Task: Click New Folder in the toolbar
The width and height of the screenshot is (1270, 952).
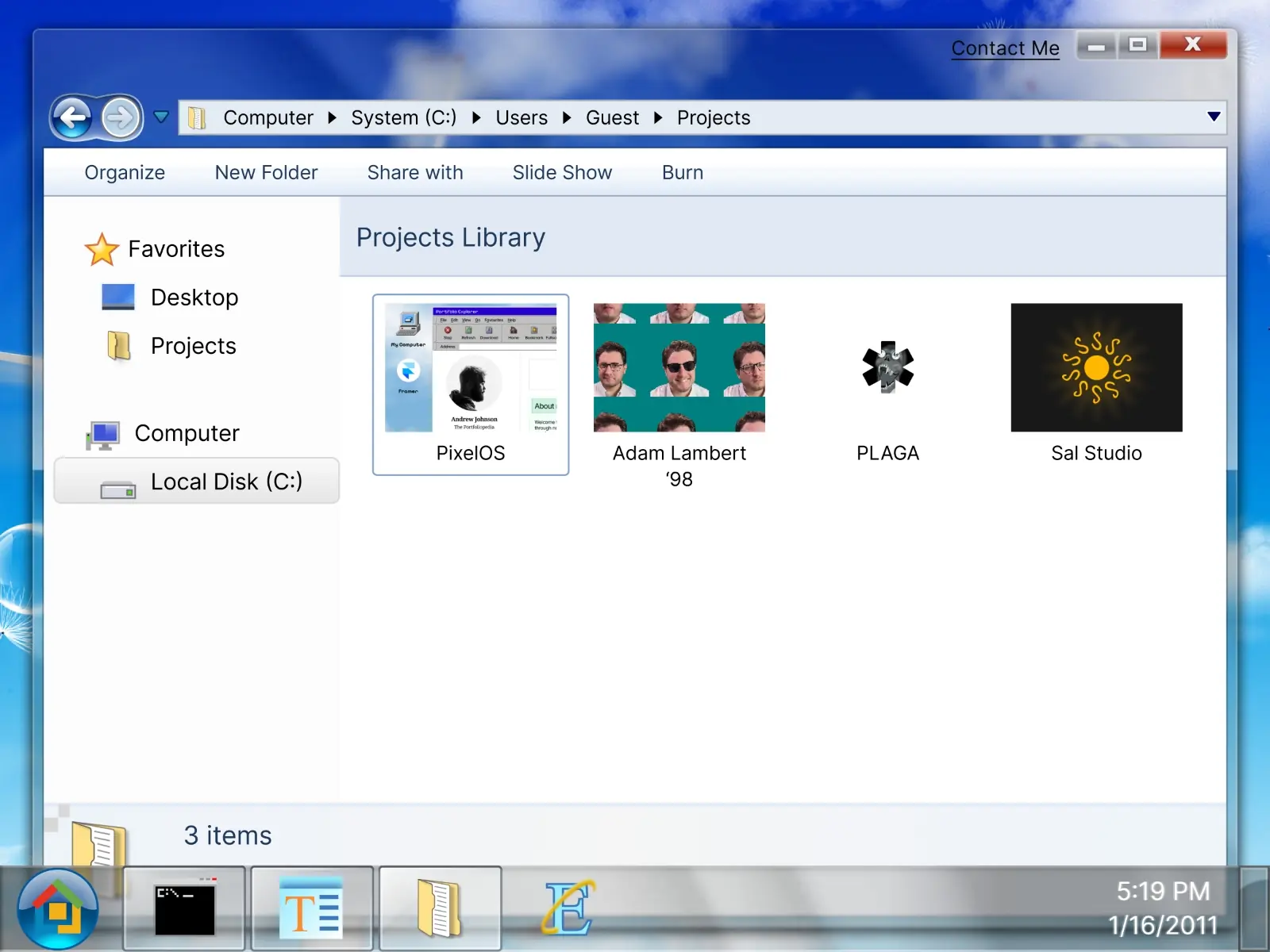Action: click(x=266, y=172)
